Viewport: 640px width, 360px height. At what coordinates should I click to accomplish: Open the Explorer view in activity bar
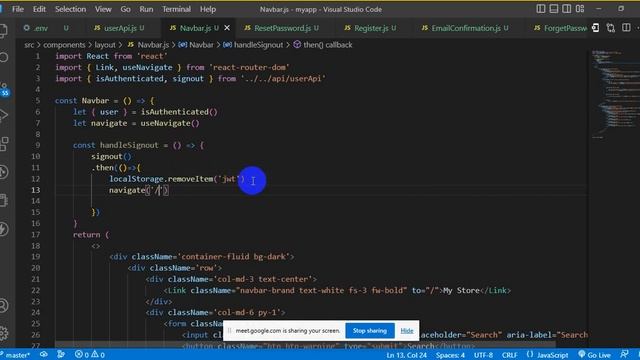pyautogui.click(x=3, y=30)
